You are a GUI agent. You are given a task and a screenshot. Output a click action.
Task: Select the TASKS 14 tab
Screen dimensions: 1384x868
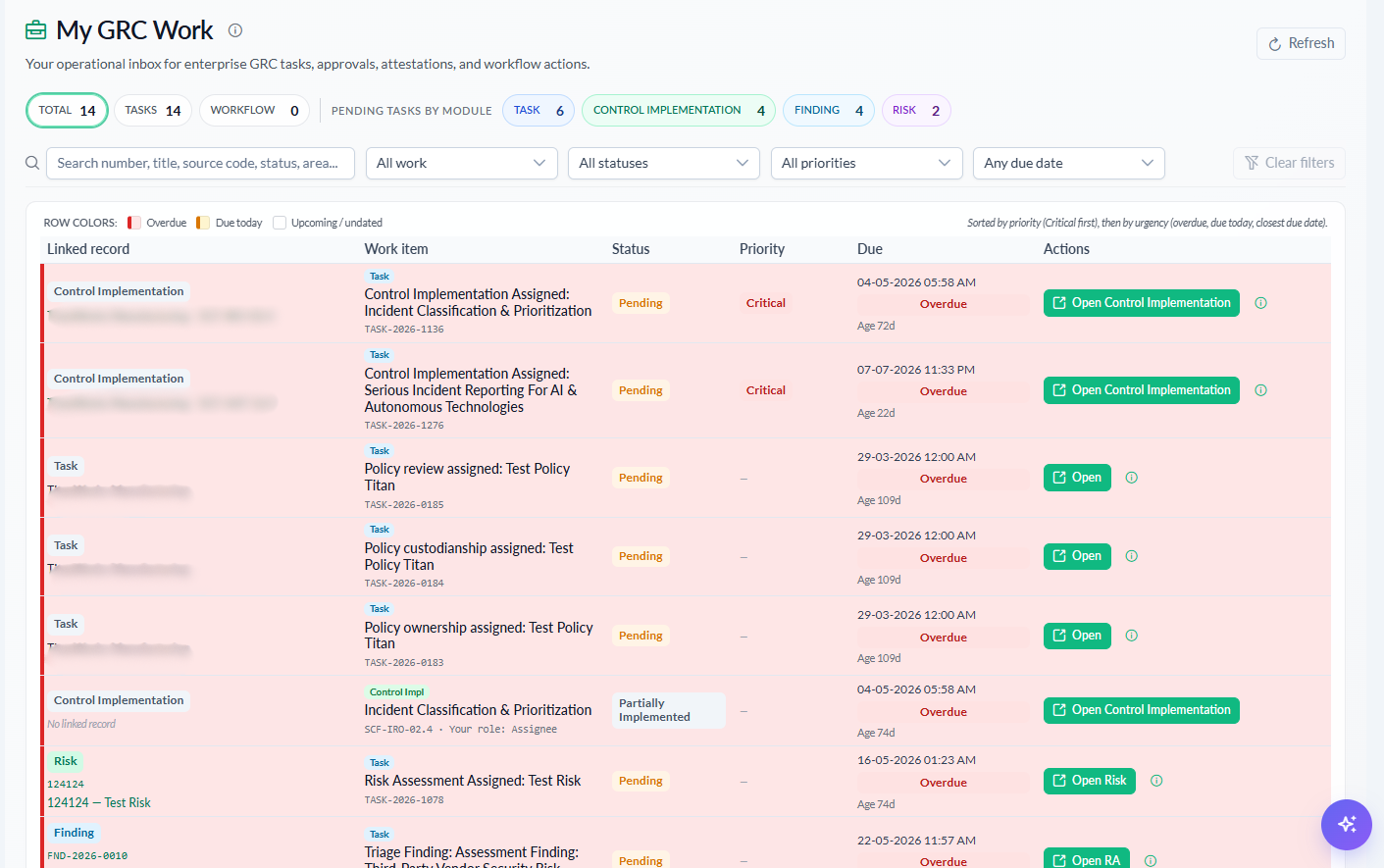[153, 111]
